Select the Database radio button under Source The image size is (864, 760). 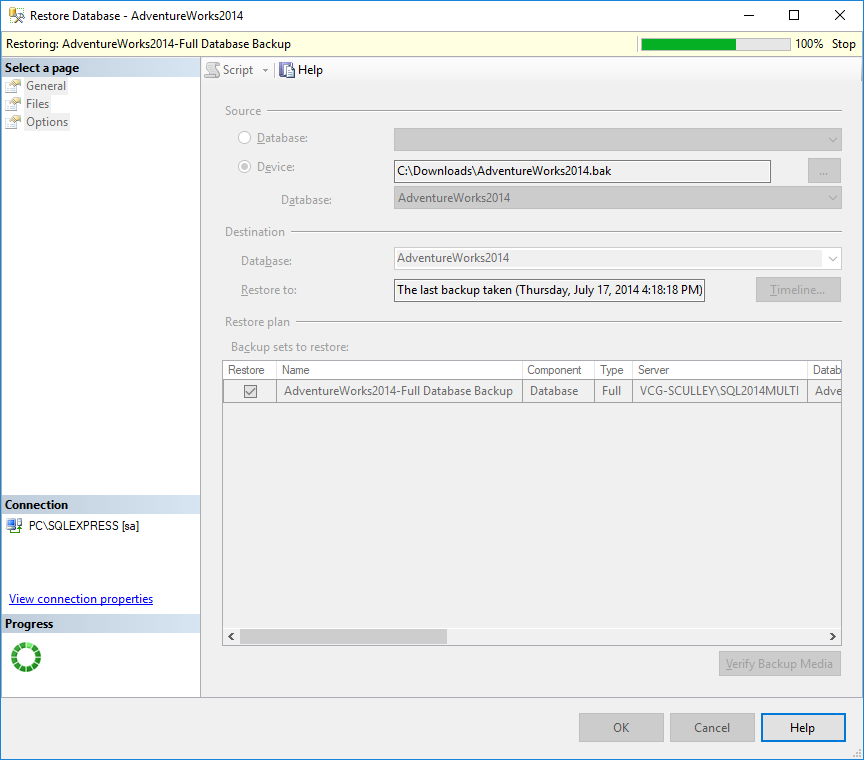[x=244, y=137]
